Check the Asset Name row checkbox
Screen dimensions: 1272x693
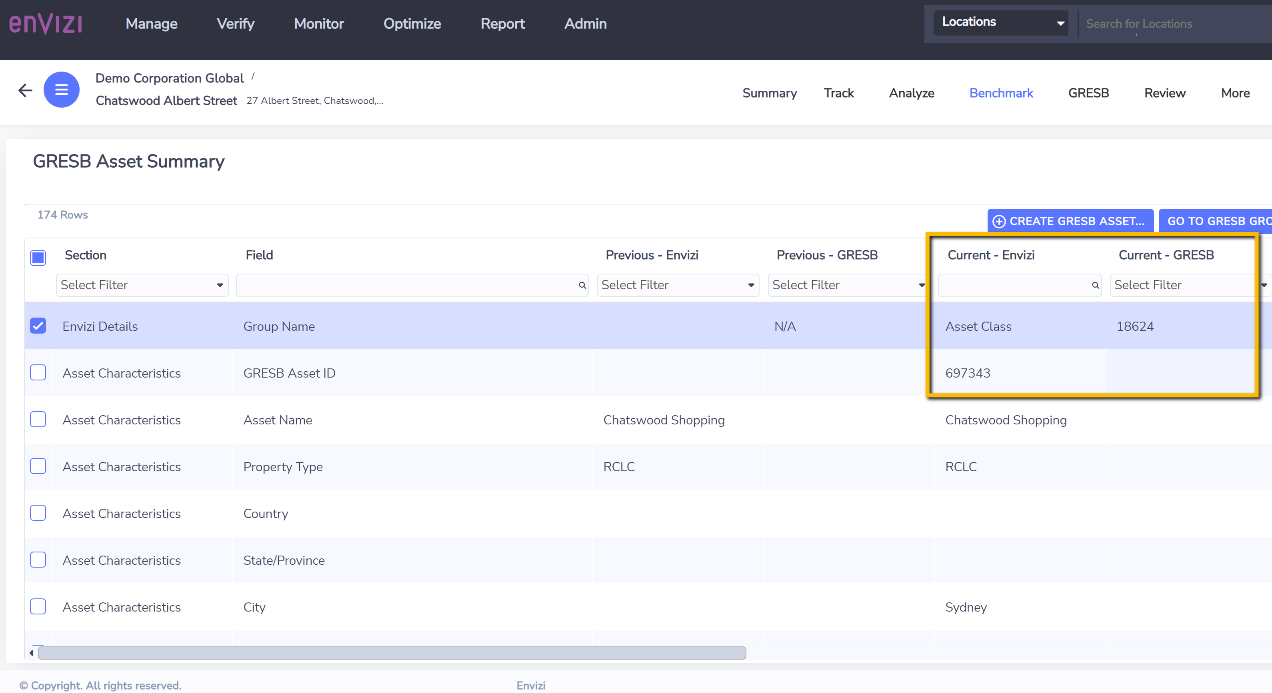[x=38, y=419]
